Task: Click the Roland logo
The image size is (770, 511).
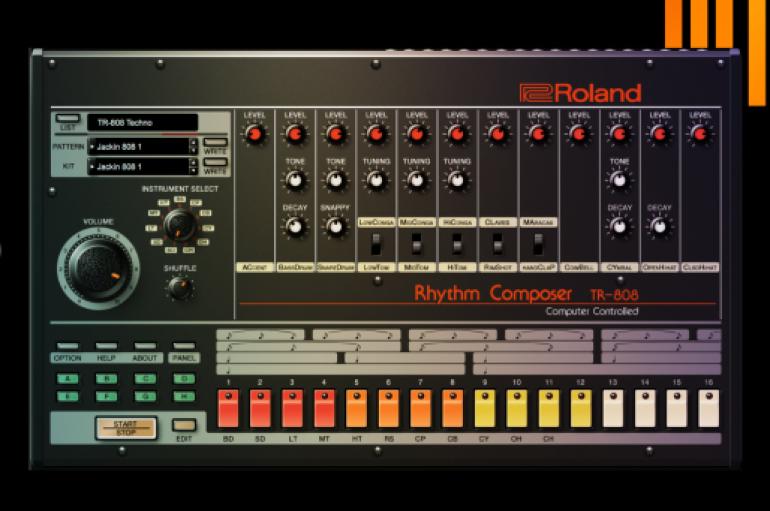Action: click(x=580, y=93)
